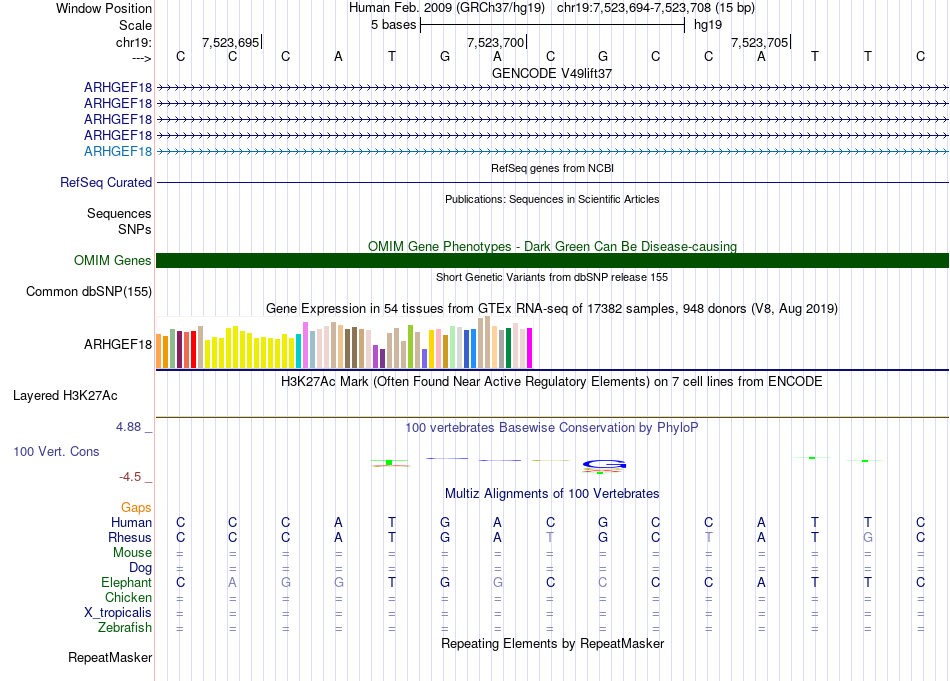Click the light-blue ARHGEF18 transcript label
Viewport: 950px width, 681px height.
click(x=118, y=151)
